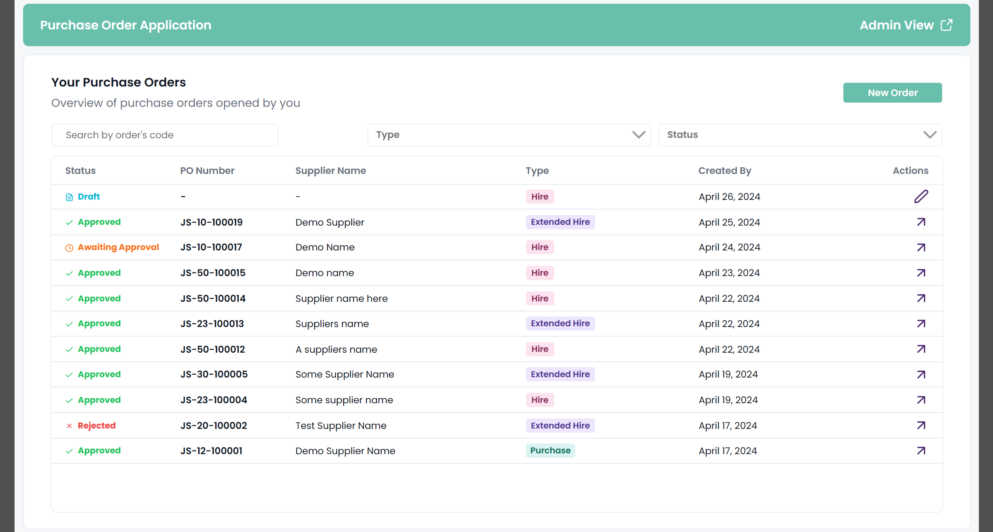Click supplier name Suppliers name

point(332,324)
